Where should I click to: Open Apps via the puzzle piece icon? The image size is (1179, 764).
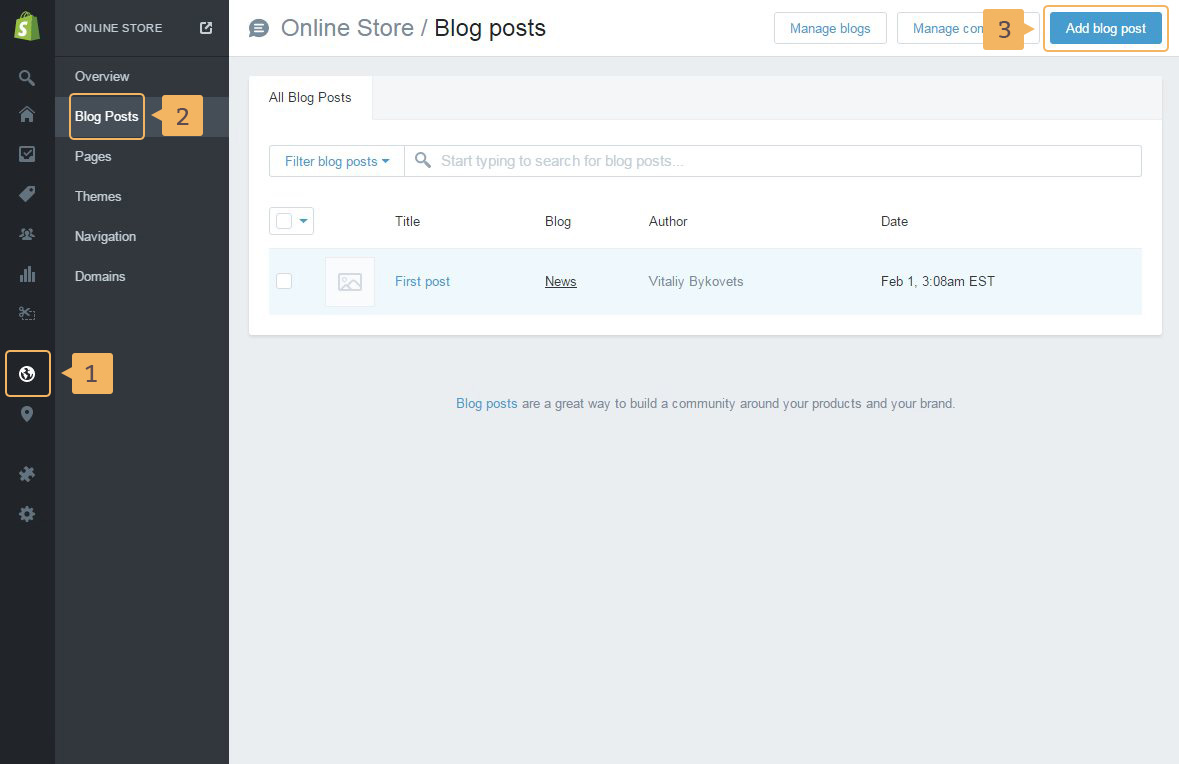point(27,474)
